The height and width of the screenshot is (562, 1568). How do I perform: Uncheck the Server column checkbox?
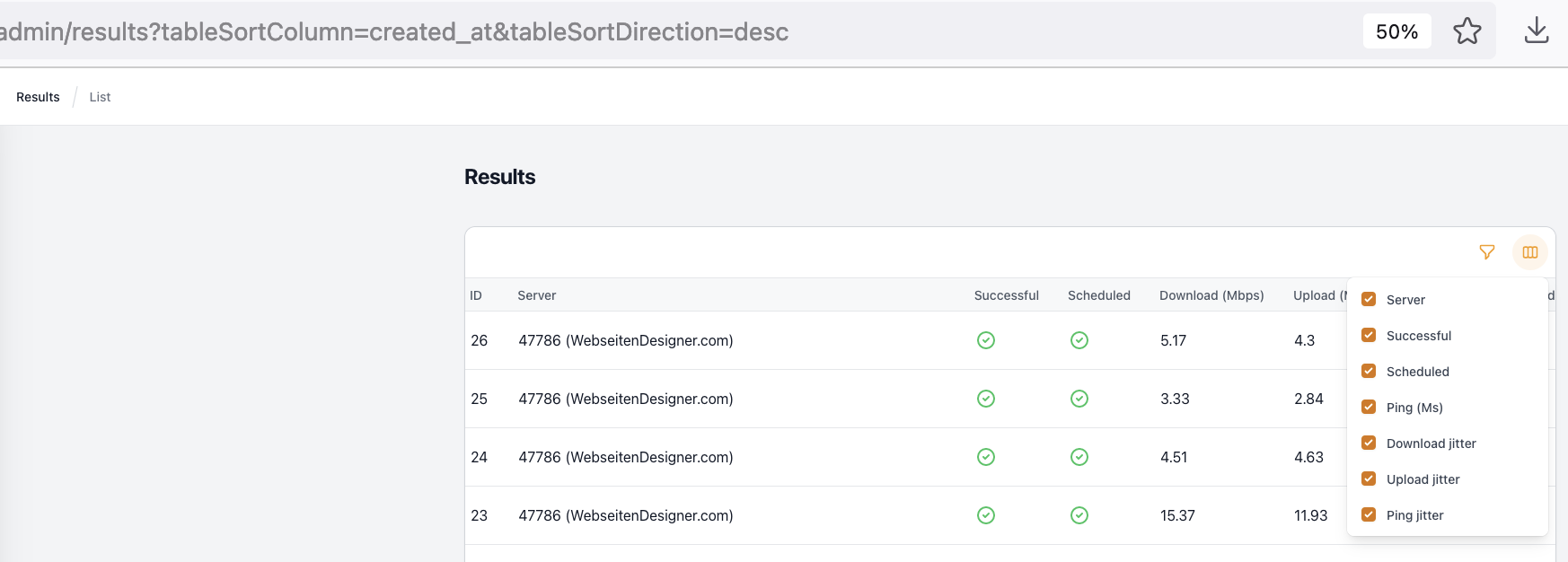point(1369,299)
